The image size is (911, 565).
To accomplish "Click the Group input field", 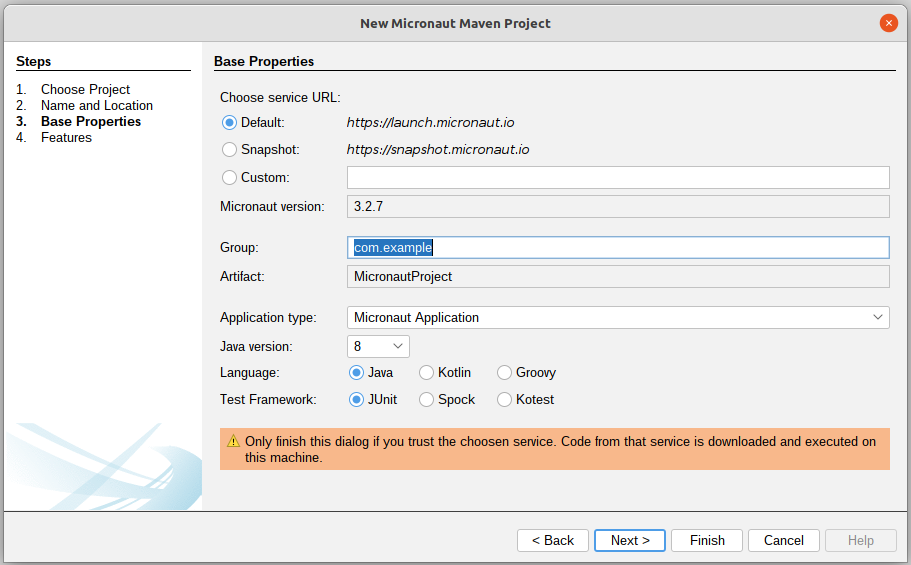I will [x=618, y=248].
